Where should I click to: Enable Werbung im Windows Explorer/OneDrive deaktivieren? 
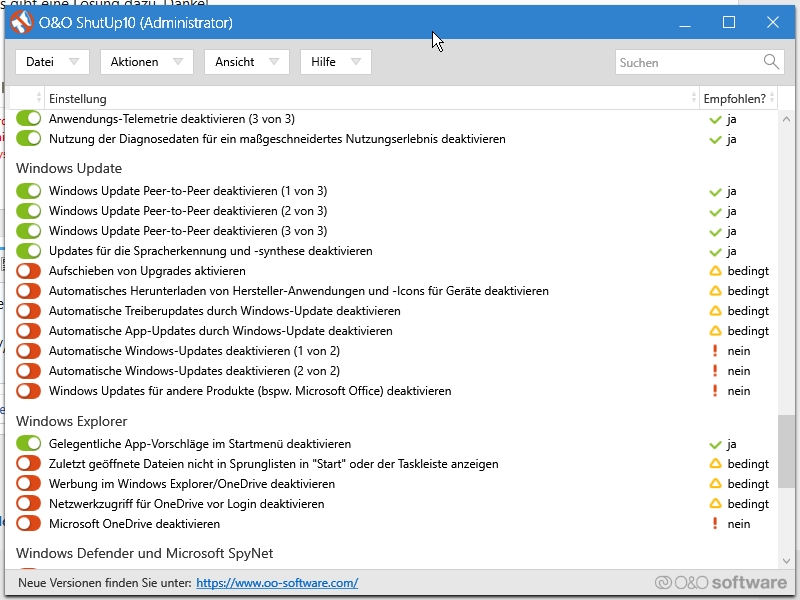click(x=28, y=484)
